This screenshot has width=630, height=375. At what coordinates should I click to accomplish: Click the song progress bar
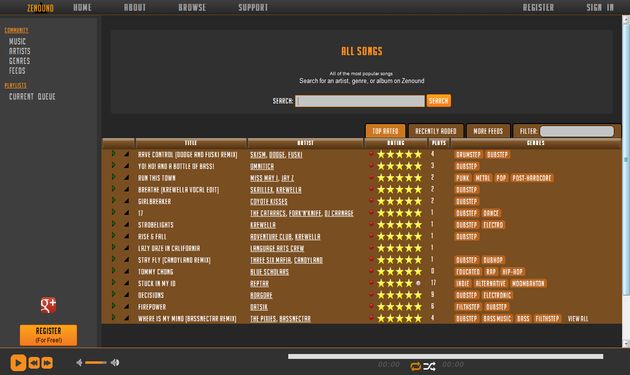click(445, 357)
